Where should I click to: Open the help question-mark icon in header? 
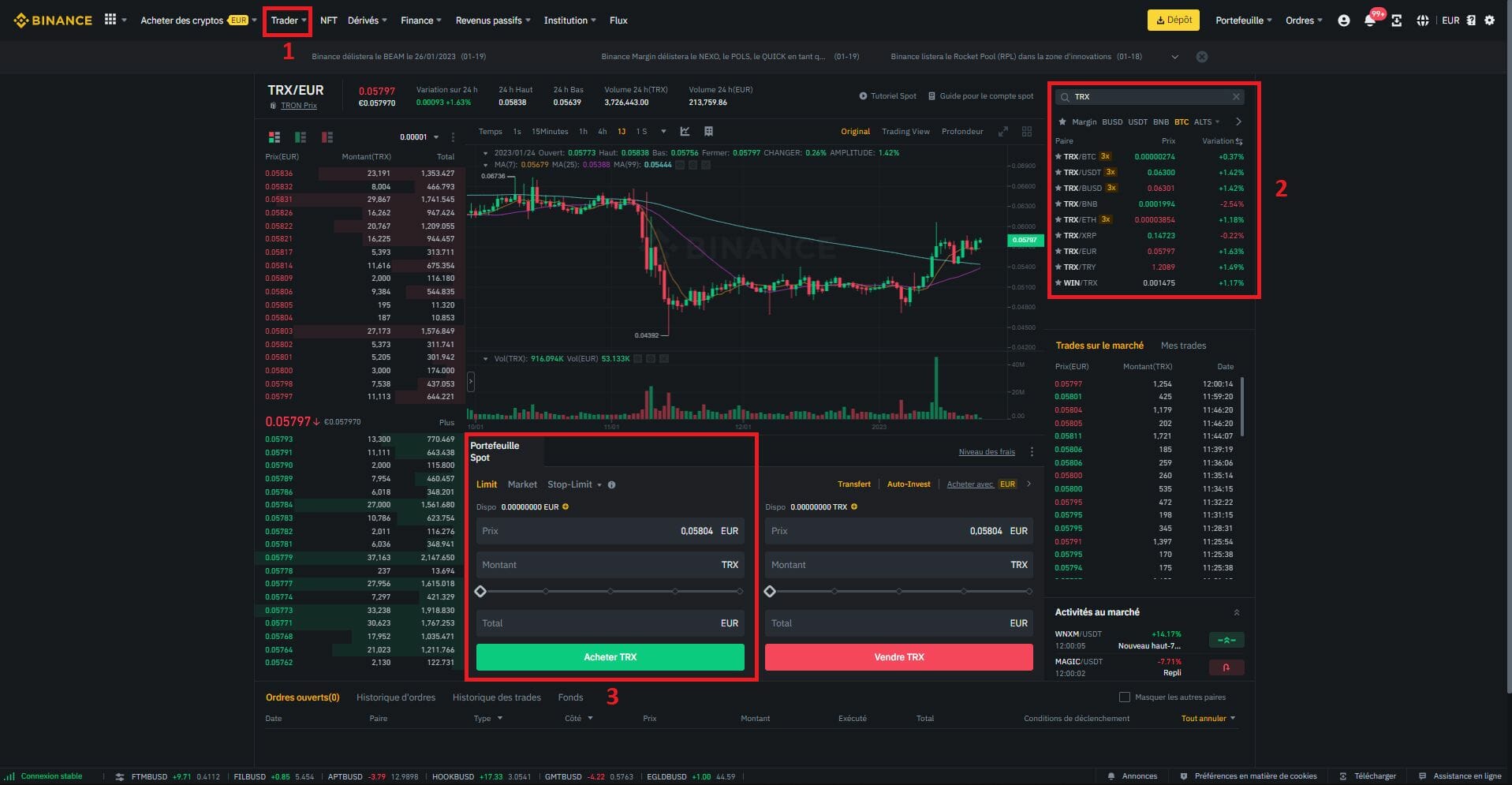click(x=1471, y=21)
